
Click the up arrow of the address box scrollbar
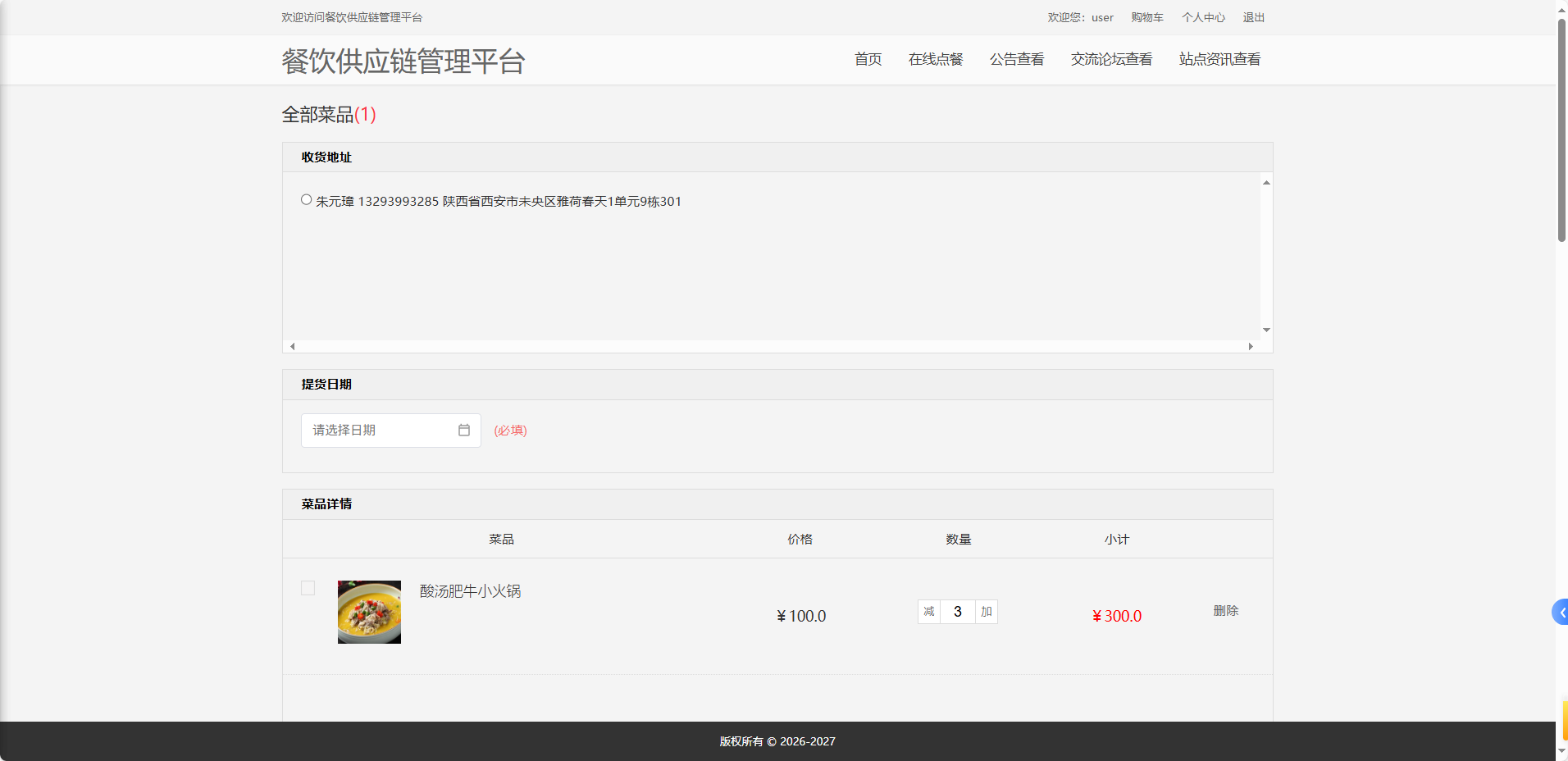point(1265,181)
